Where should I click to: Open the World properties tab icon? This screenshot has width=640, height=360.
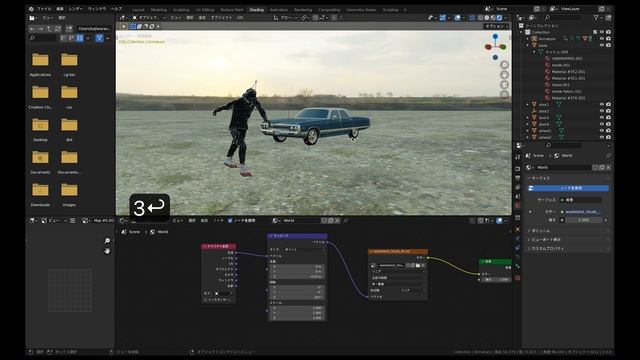pos(518,206)
